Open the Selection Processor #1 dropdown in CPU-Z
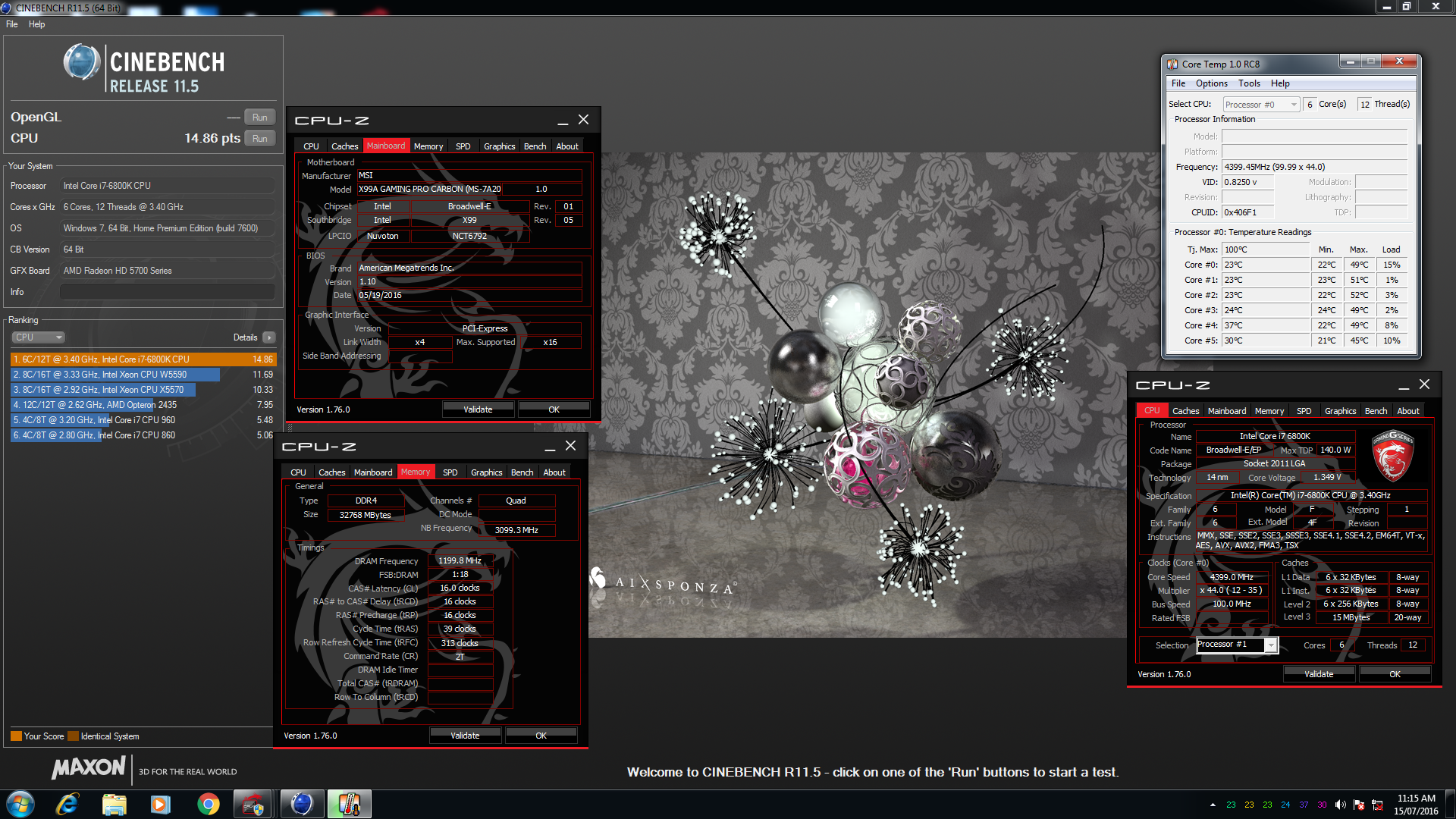The height and width of the screenshot is (819, 1456). pos(1237,645)
